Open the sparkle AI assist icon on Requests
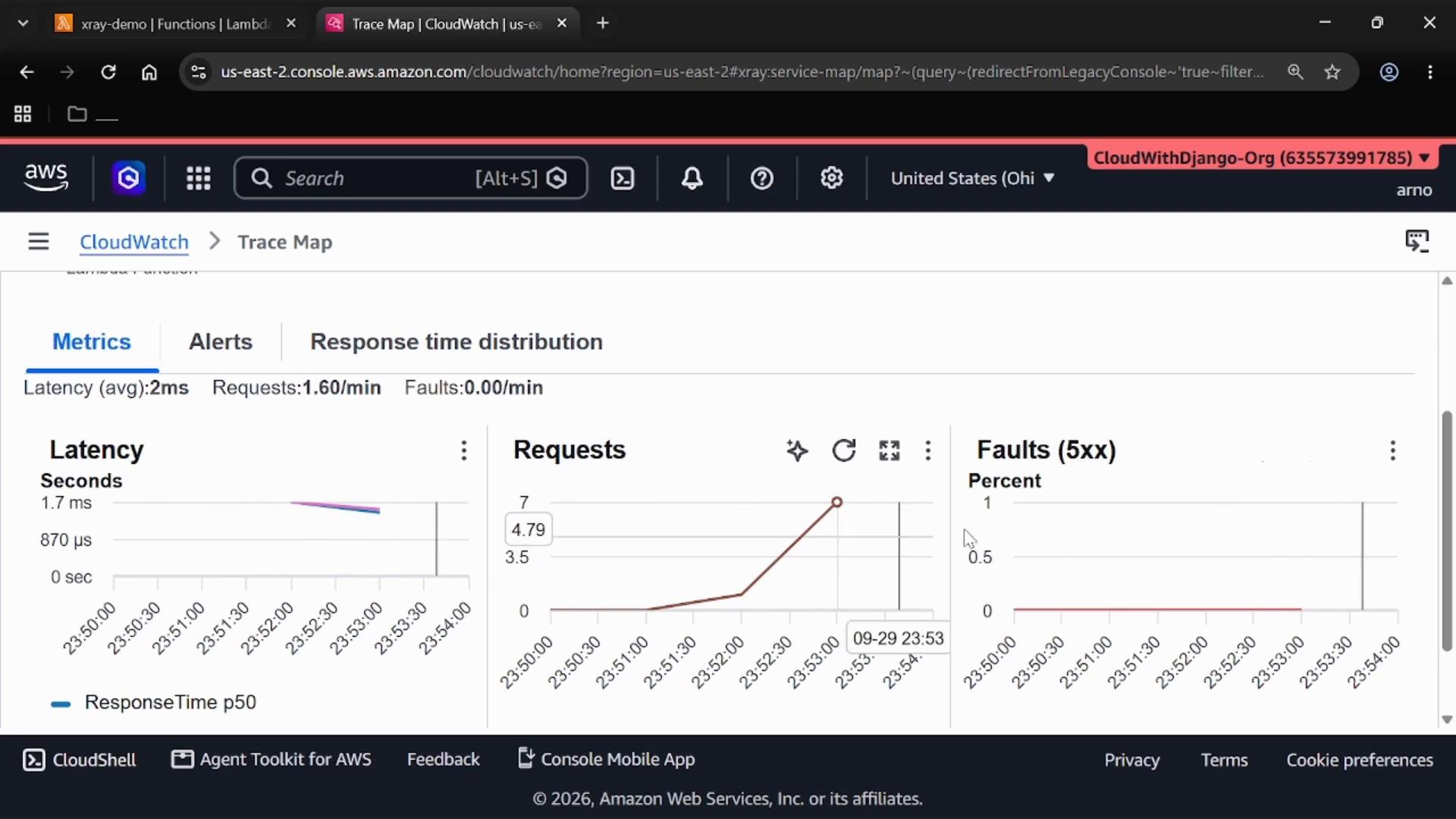 (x=797, y=450)
